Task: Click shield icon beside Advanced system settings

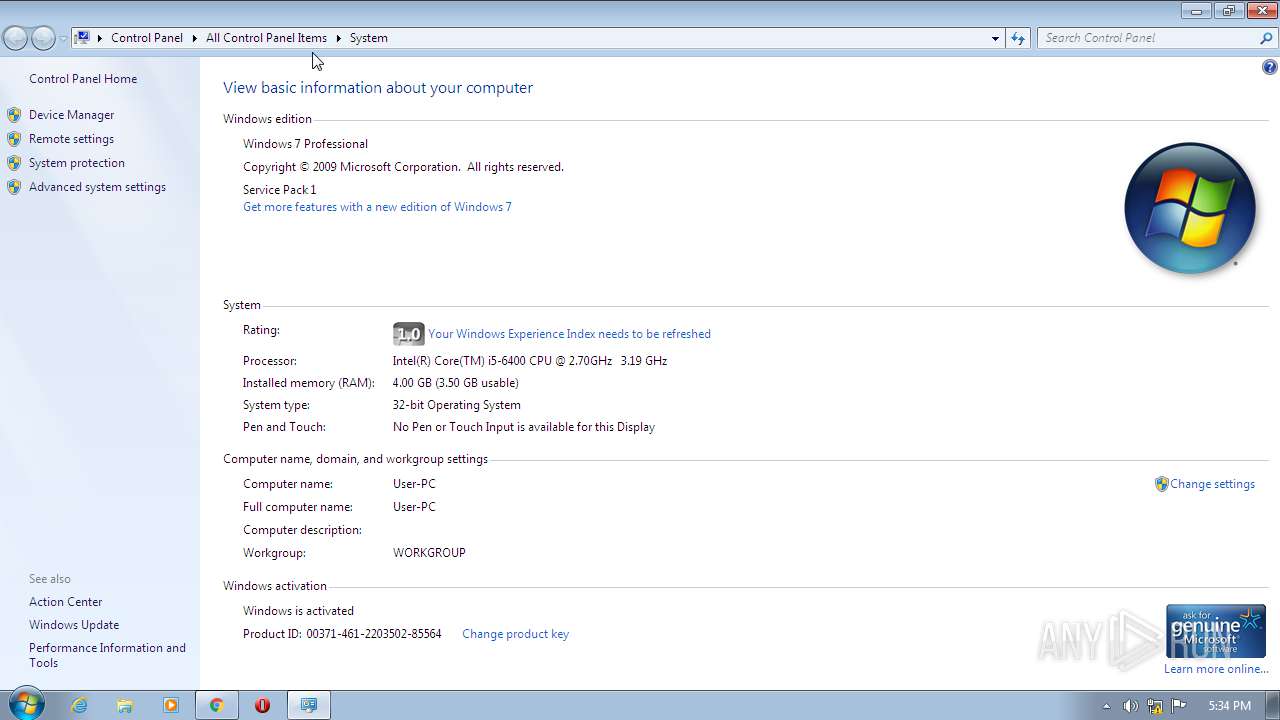Action: (x=14, y=187)
